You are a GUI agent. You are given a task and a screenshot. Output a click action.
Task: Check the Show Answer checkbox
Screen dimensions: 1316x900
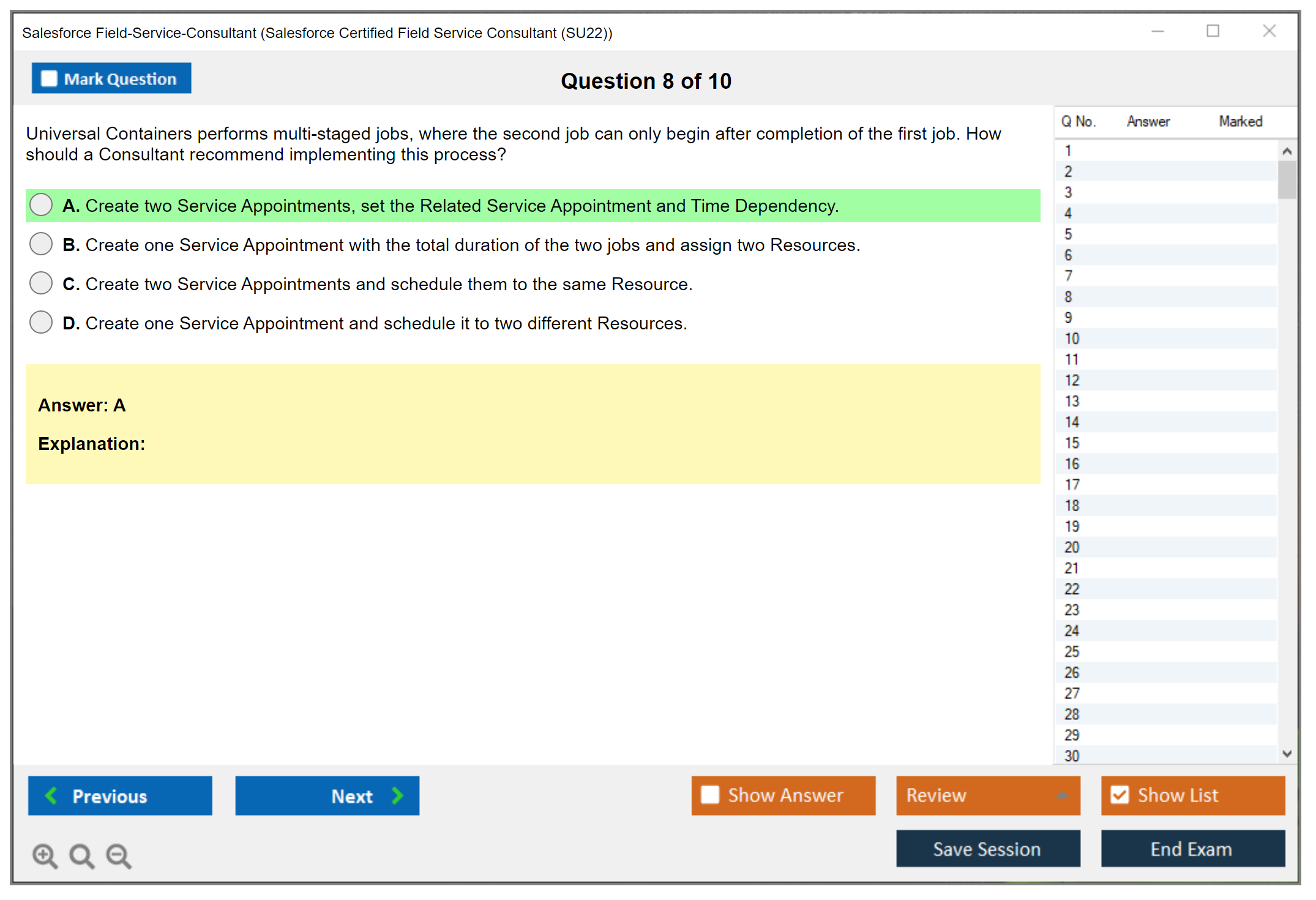(x=710, y=795)
